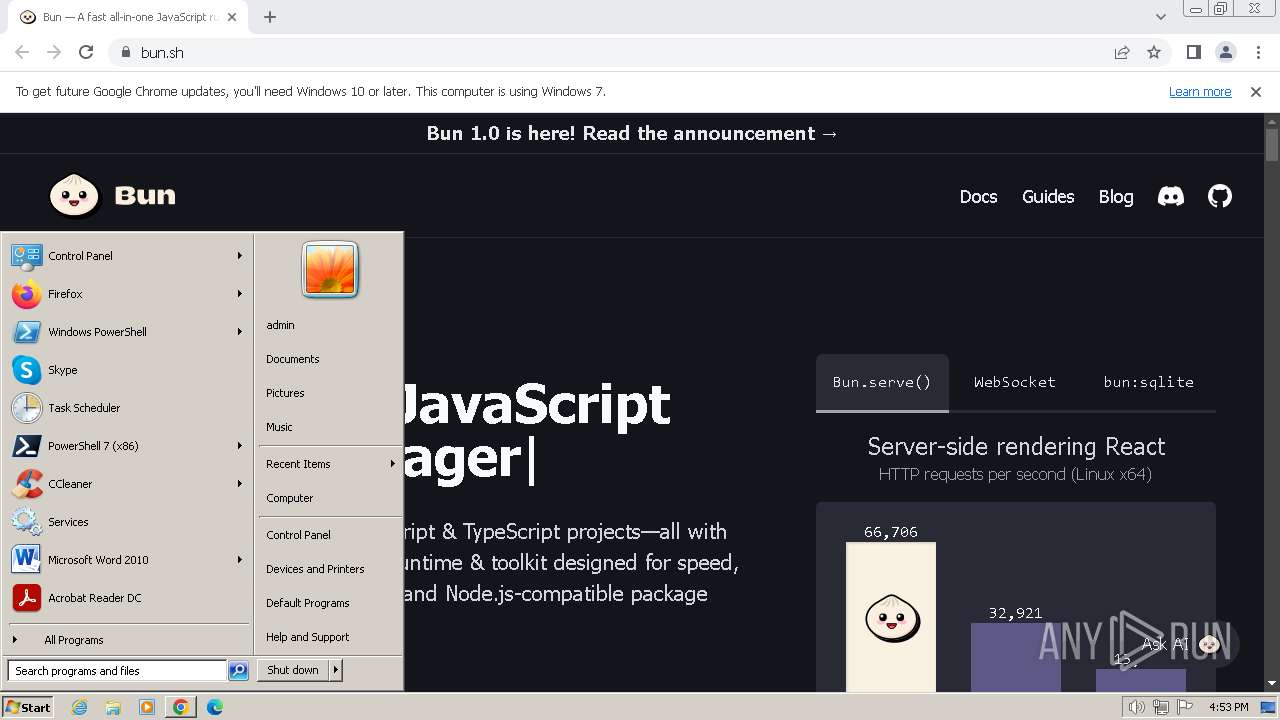Open Chrome side panel
Image resolution: width=1280 pixels, height=720 pixels.
point(1193,52)
